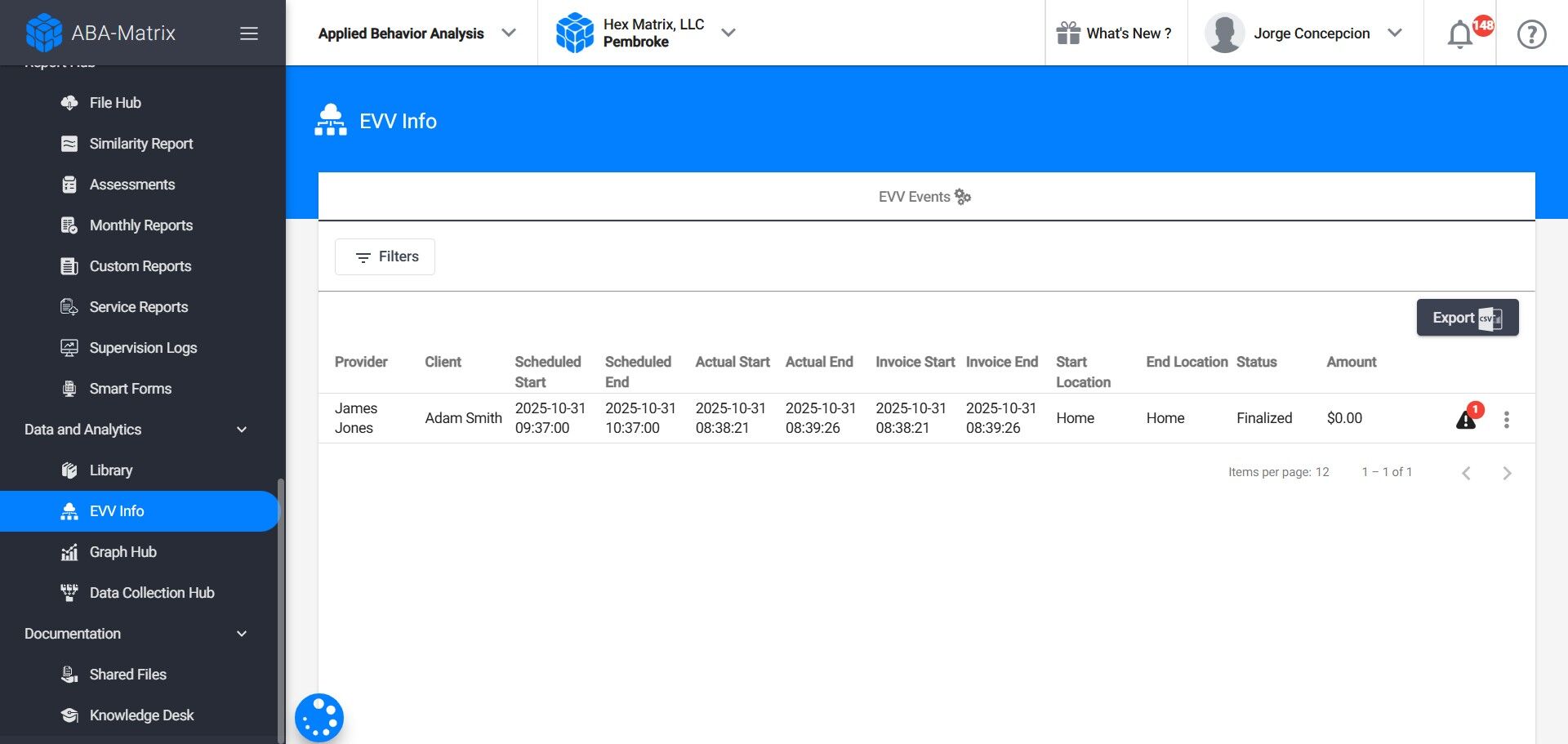The image size is (1568, 744).
Task: Click the James Jones provider cell
Action: point(356,418)
